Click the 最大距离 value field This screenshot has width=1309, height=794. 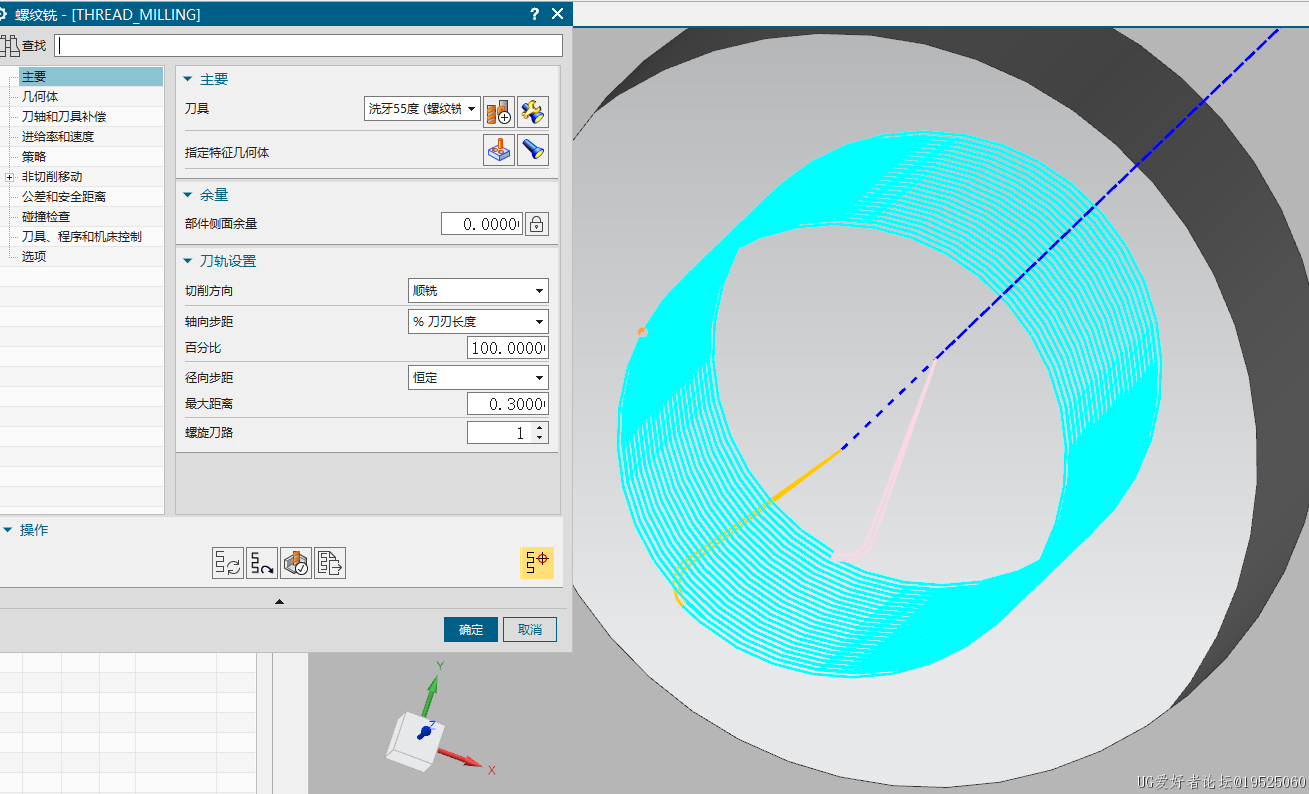(508, 404)
